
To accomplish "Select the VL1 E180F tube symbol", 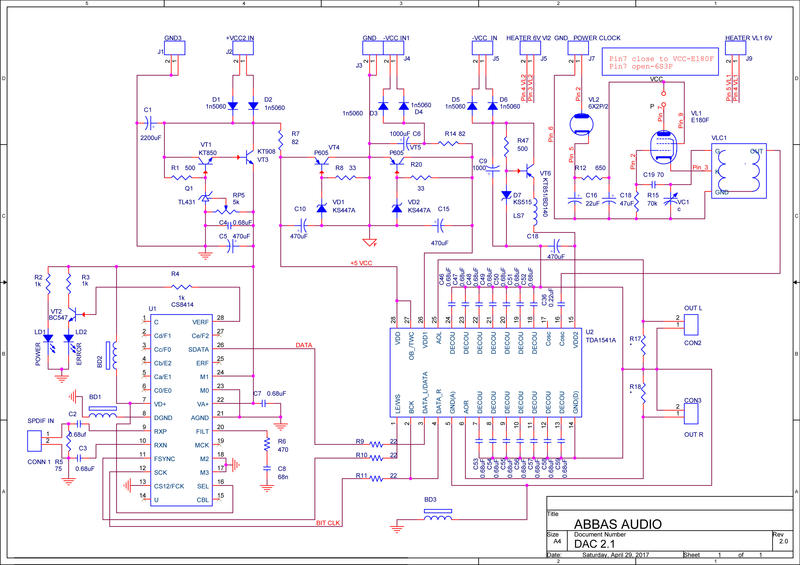I will pyautogui.click(x=664, y=147).
